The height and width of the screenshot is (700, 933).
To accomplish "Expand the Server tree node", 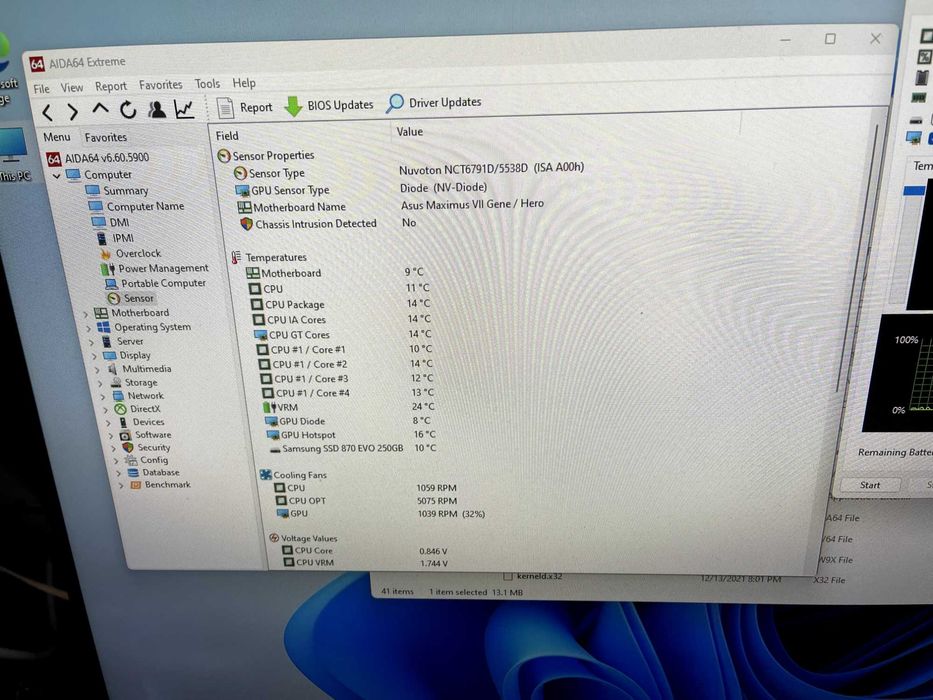I will [92, 342].
